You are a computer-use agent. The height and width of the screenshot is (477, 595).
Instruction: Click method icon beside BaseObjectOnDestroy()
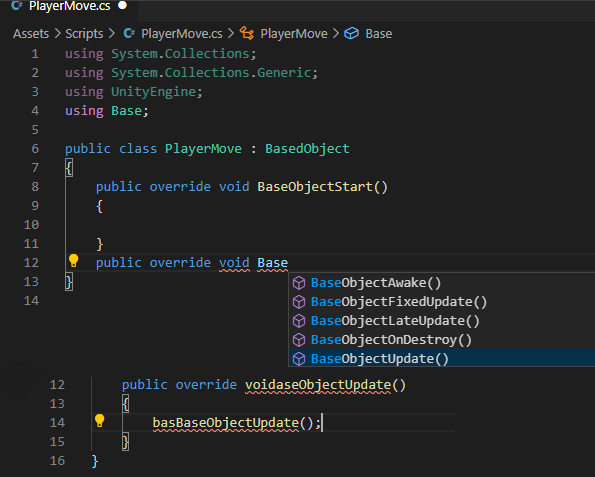pyautogui.click(x=299, y=340)
